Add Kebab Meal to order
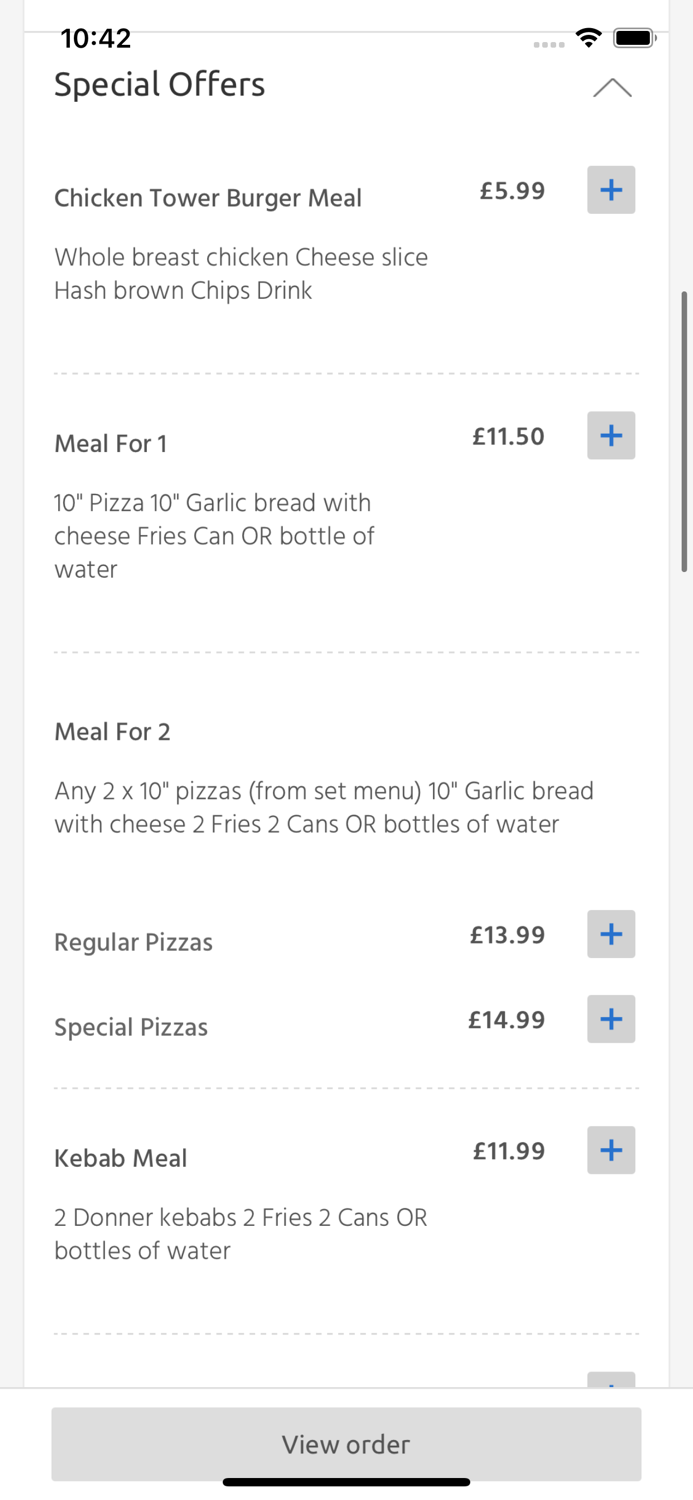 [611, 1150]
